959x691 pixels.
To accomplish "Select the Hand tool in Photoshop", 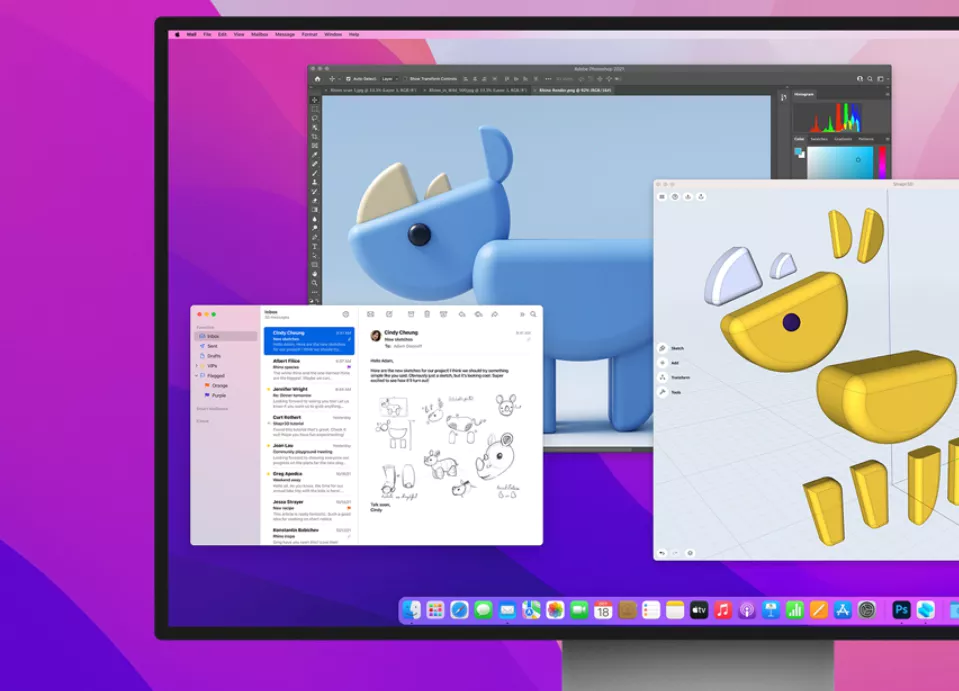I will coord(315,274).
